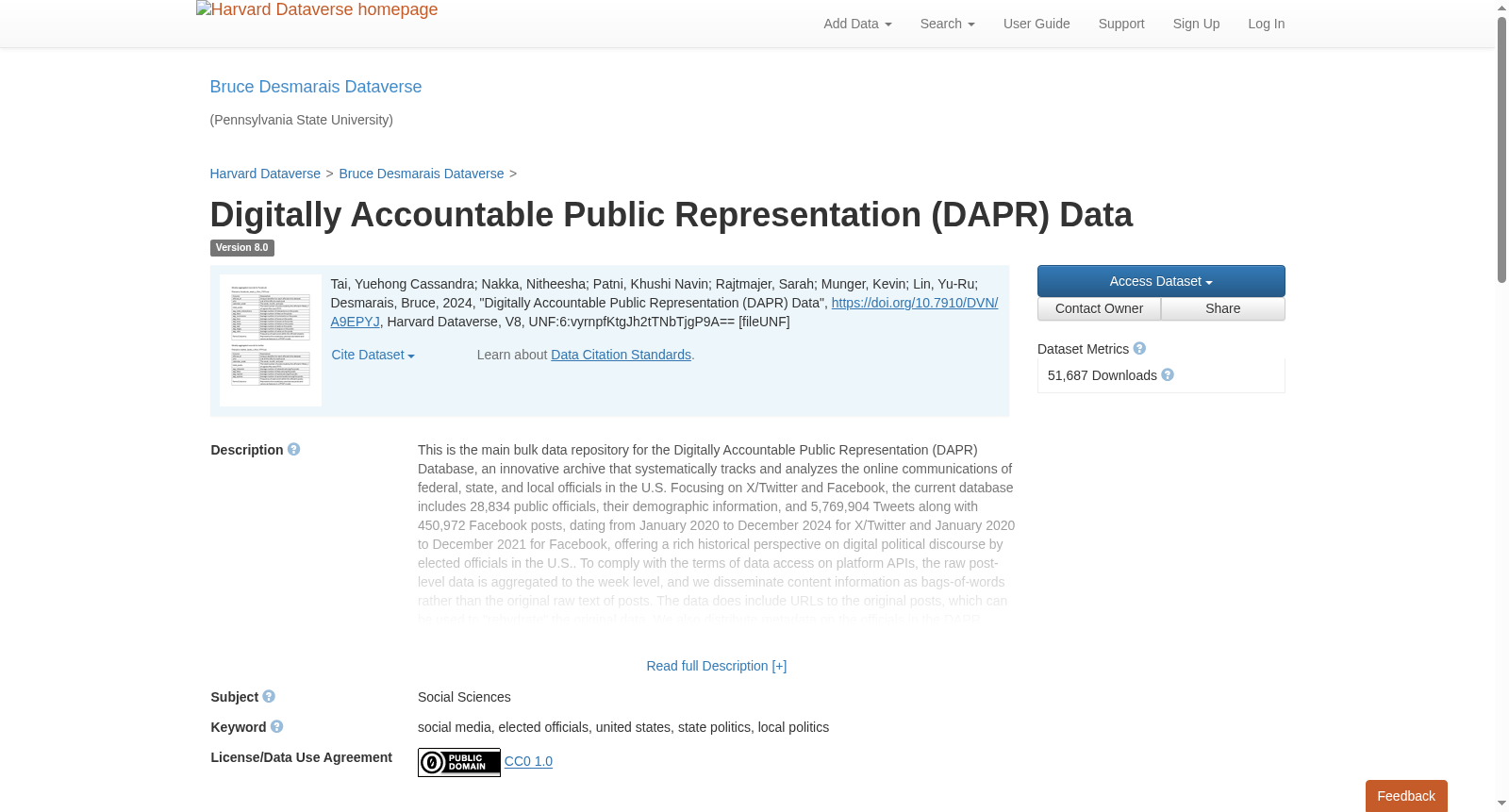Click Harvard Dataverse breadcrumb link
Screen dimensions: 1509x812
[x=265, y=174]
